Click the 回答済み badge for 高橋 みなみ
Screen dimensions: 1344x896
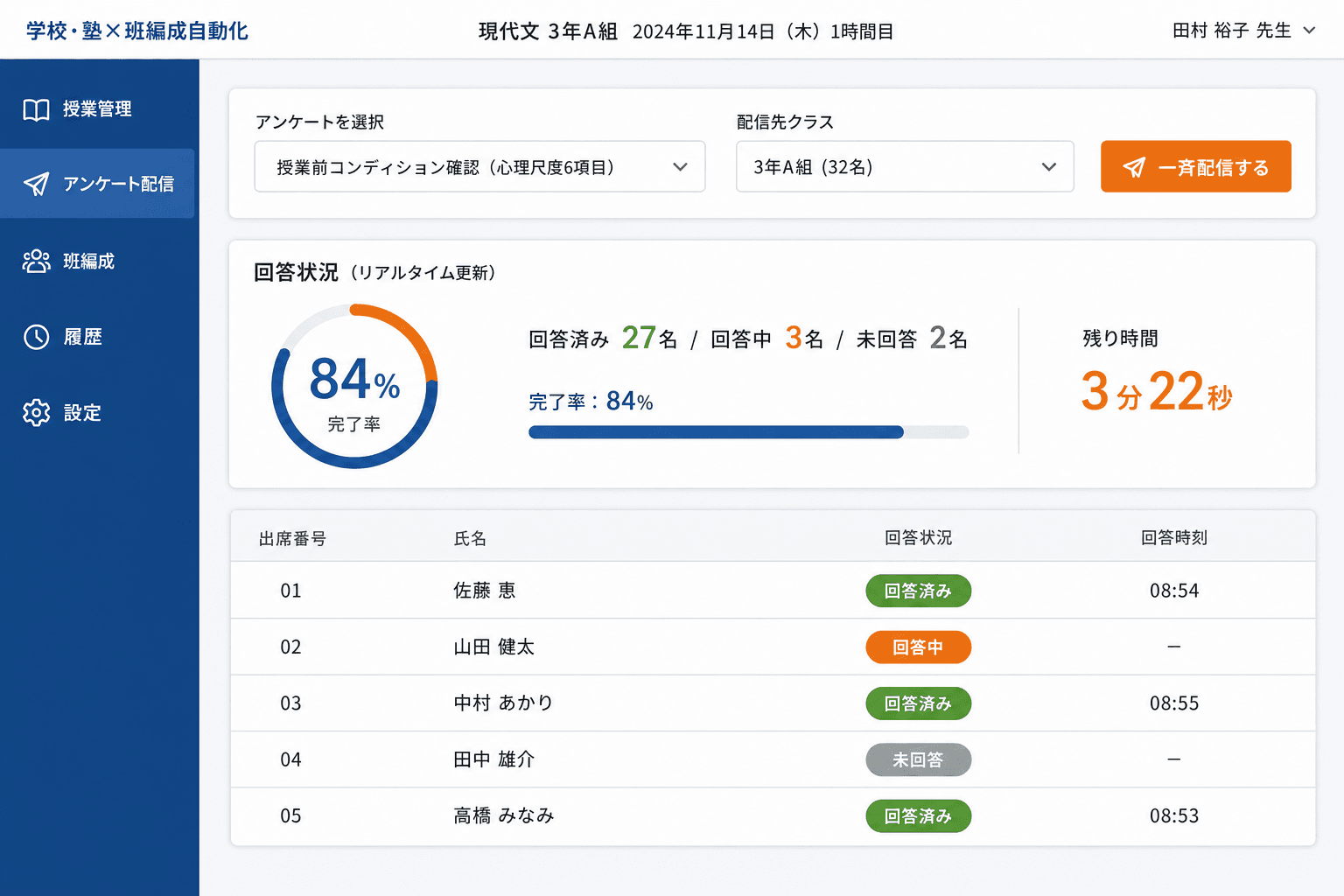918,815
